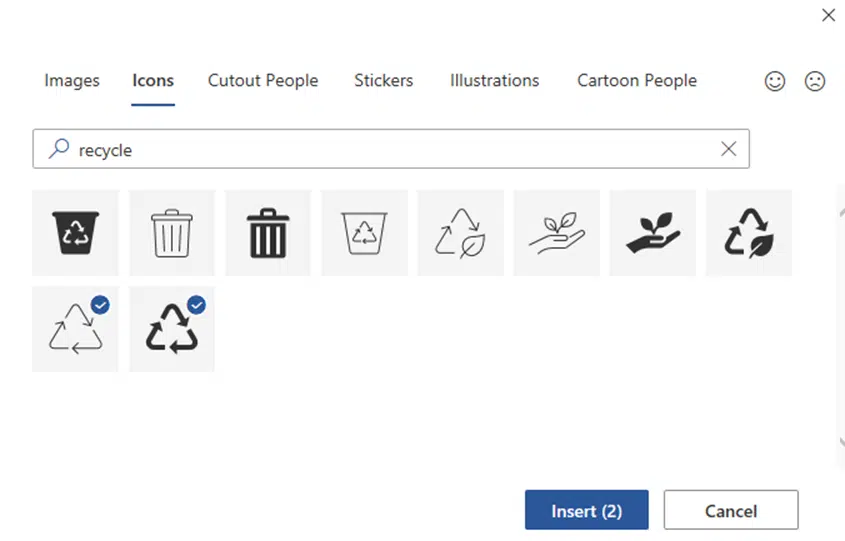The image size is (845, 541).
Task: Click the Cancel button
Action: (731, 510)
